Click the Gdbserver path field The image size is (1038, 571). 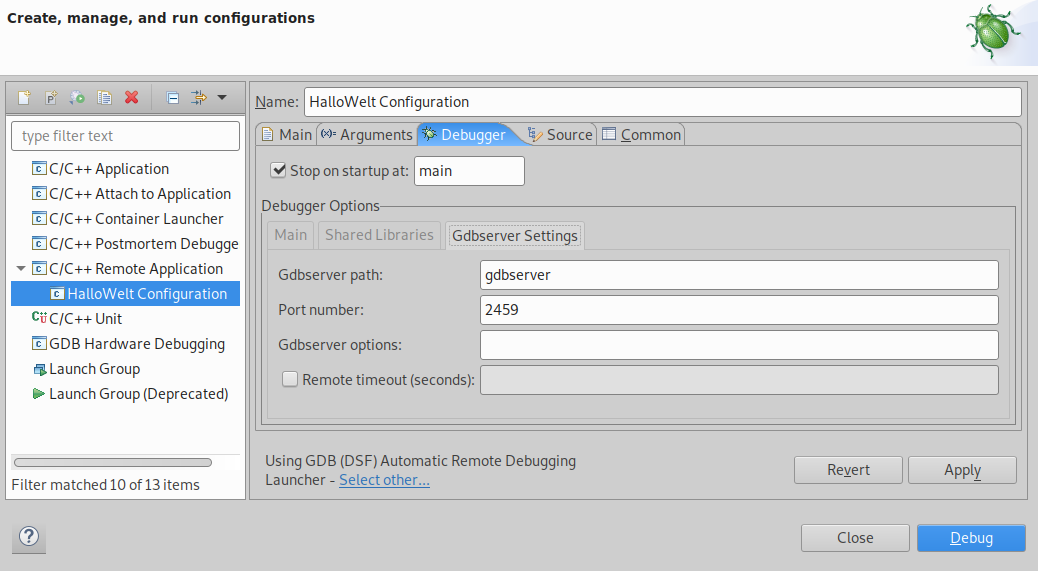[739, 275]
